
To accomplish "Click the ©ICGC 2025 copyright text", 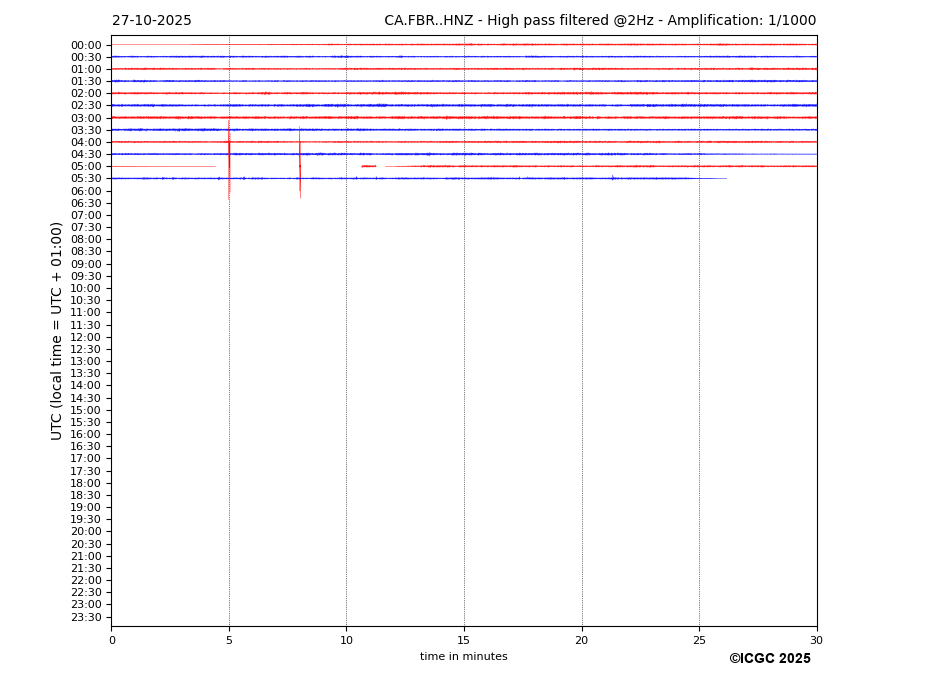I will (x=769, y=659).
